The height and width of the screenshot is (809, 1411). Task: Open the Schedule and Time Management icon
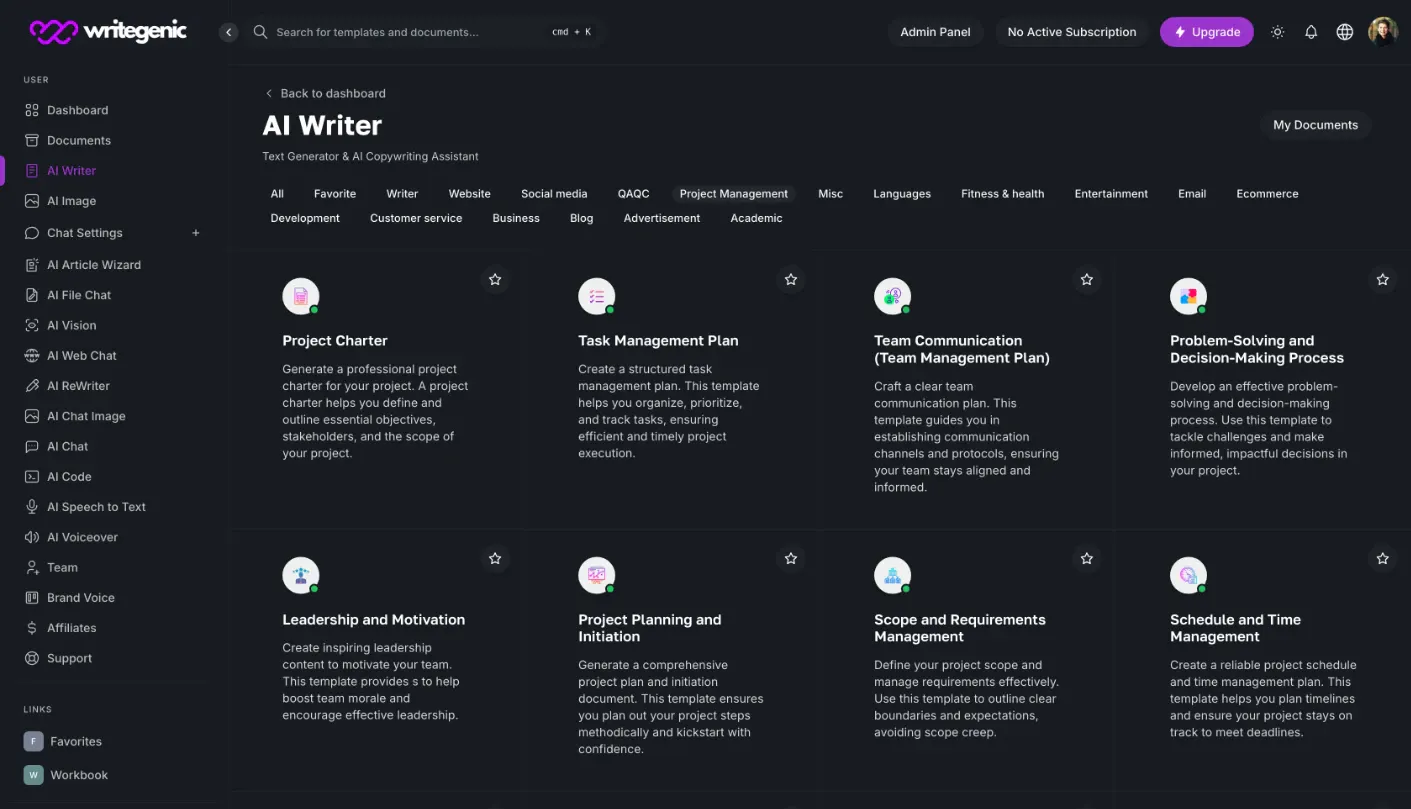point(1188,575)
